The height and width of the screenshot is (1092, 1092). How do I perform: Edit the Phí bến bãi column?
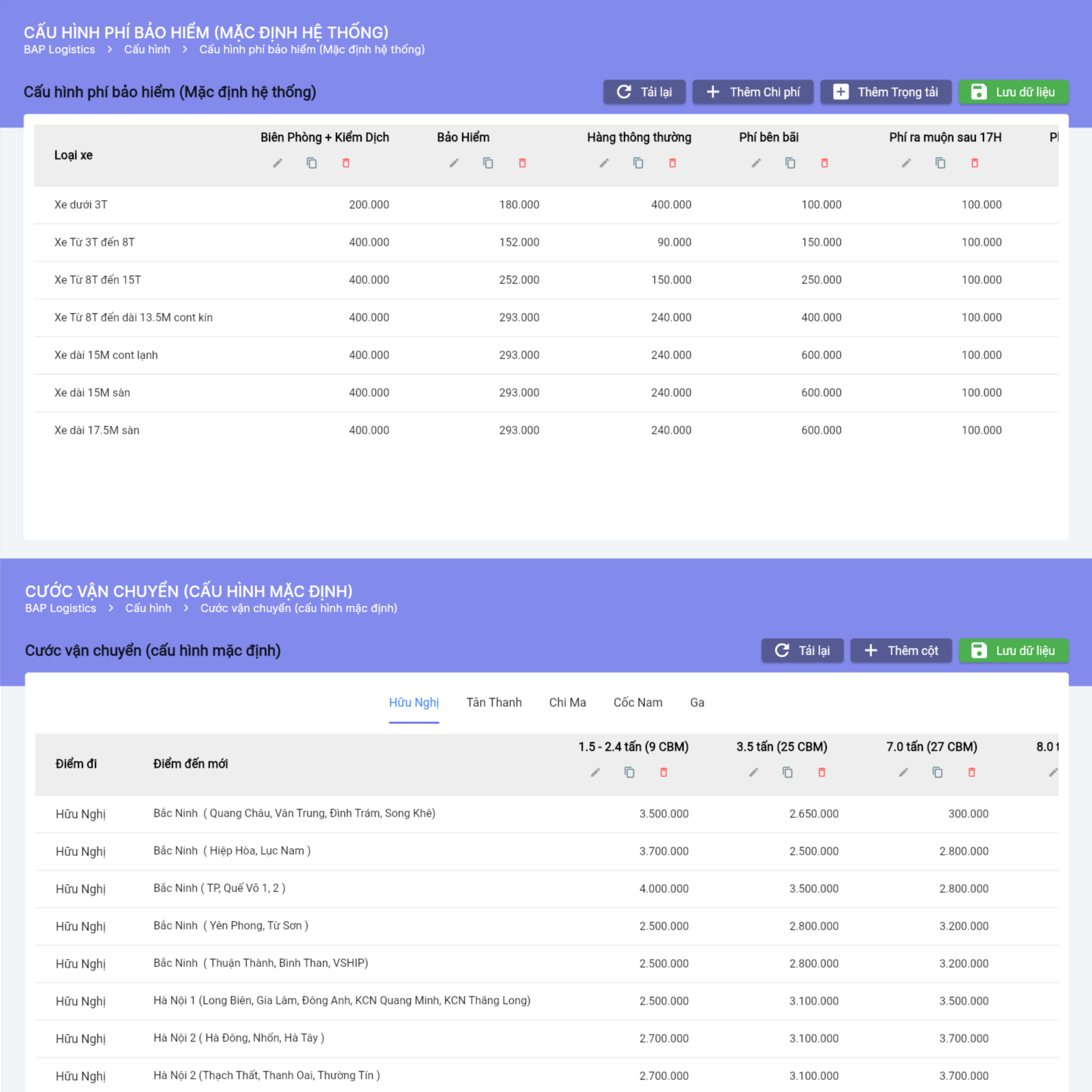click(756, 163)
